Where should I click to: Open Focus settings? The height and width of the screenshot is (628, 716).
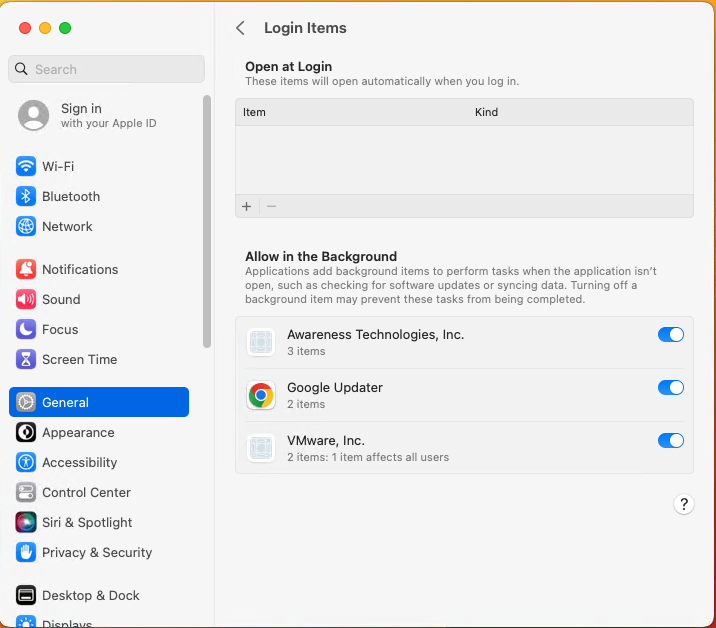coord(99,329)
